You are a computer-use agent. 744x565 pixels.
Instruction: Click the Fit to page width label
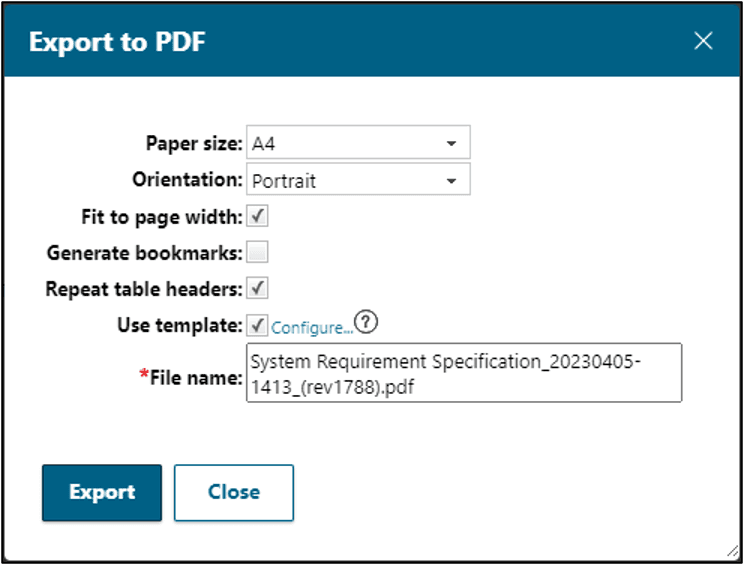pos(161,216)
